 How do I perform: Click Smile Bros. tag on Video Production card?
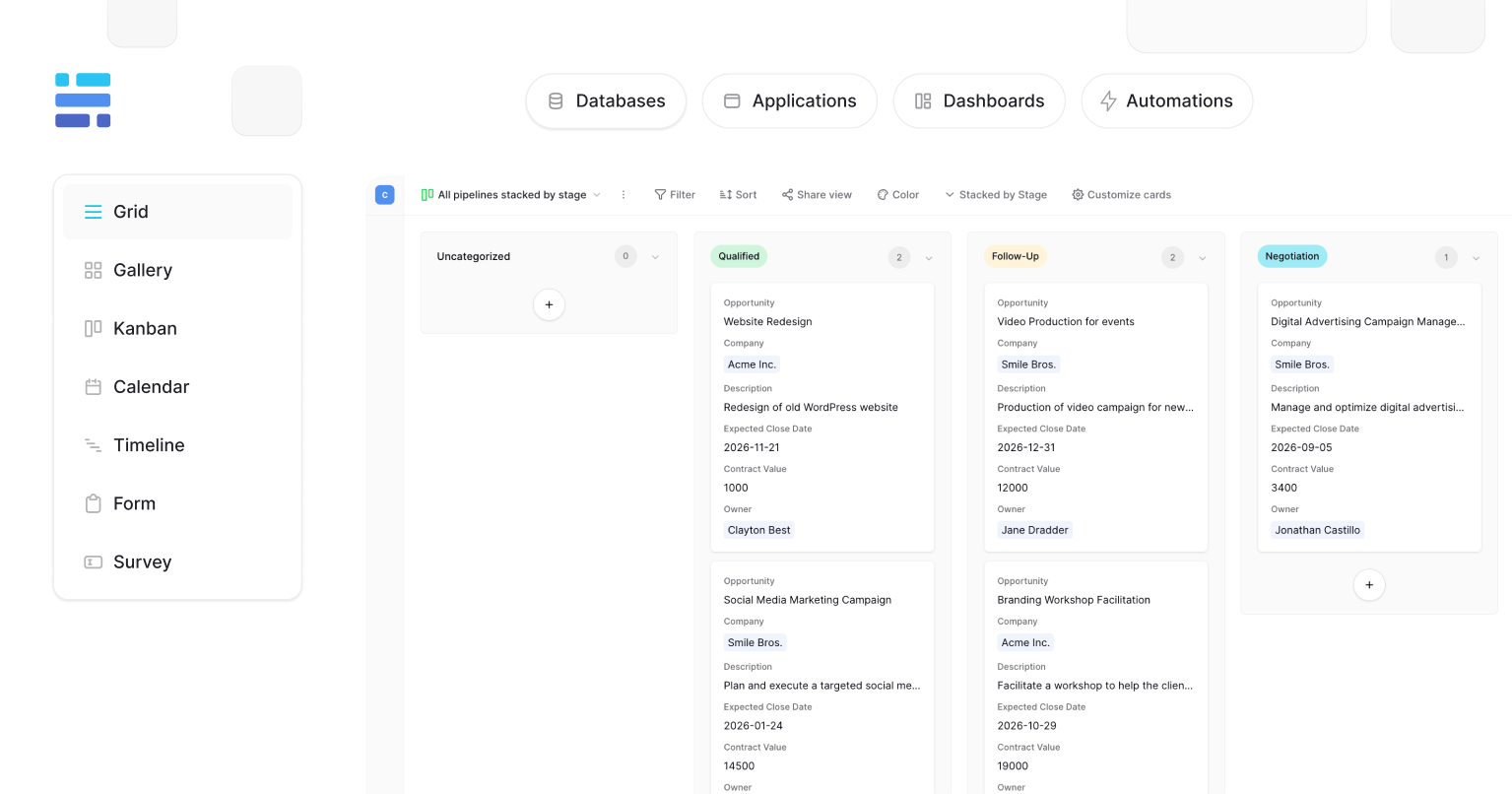(1028, 364)
